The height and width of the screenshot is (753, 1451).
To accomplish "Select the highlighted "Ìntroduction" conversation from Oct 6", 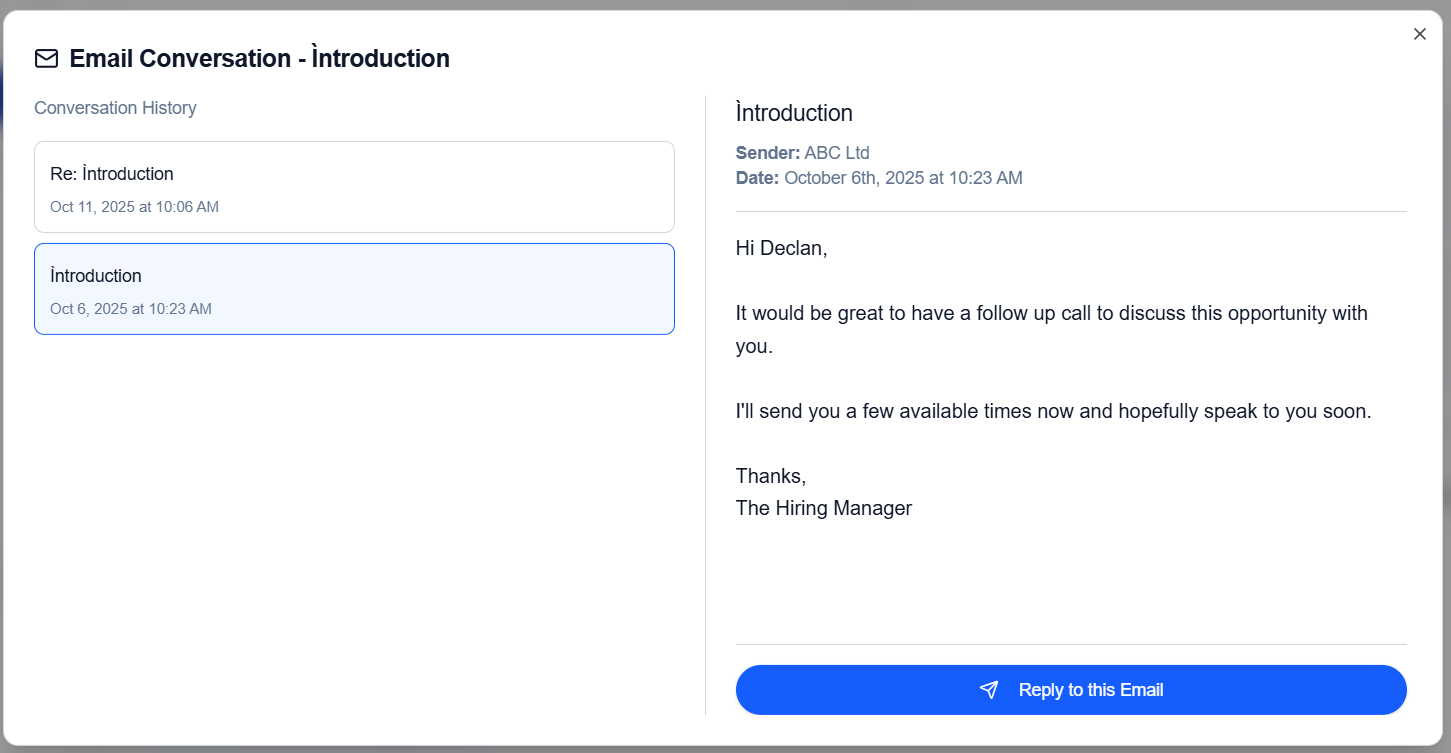I will point(354,289).
